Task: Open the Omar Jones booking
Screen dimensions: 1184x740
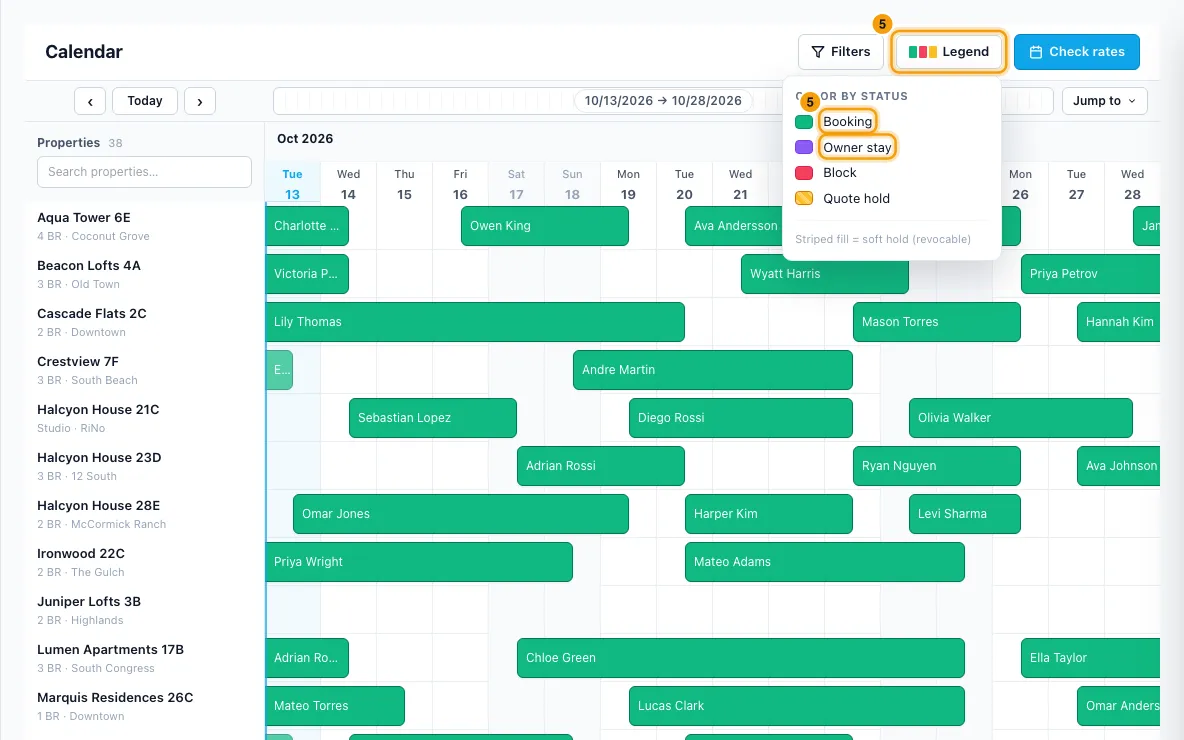Action: pyautogui.click(x=461, y=513)
